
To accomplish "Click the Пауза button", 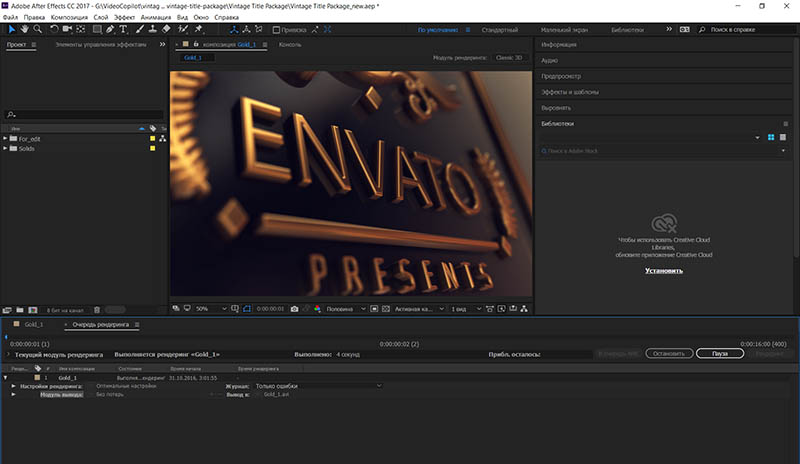I will [720, 353].
